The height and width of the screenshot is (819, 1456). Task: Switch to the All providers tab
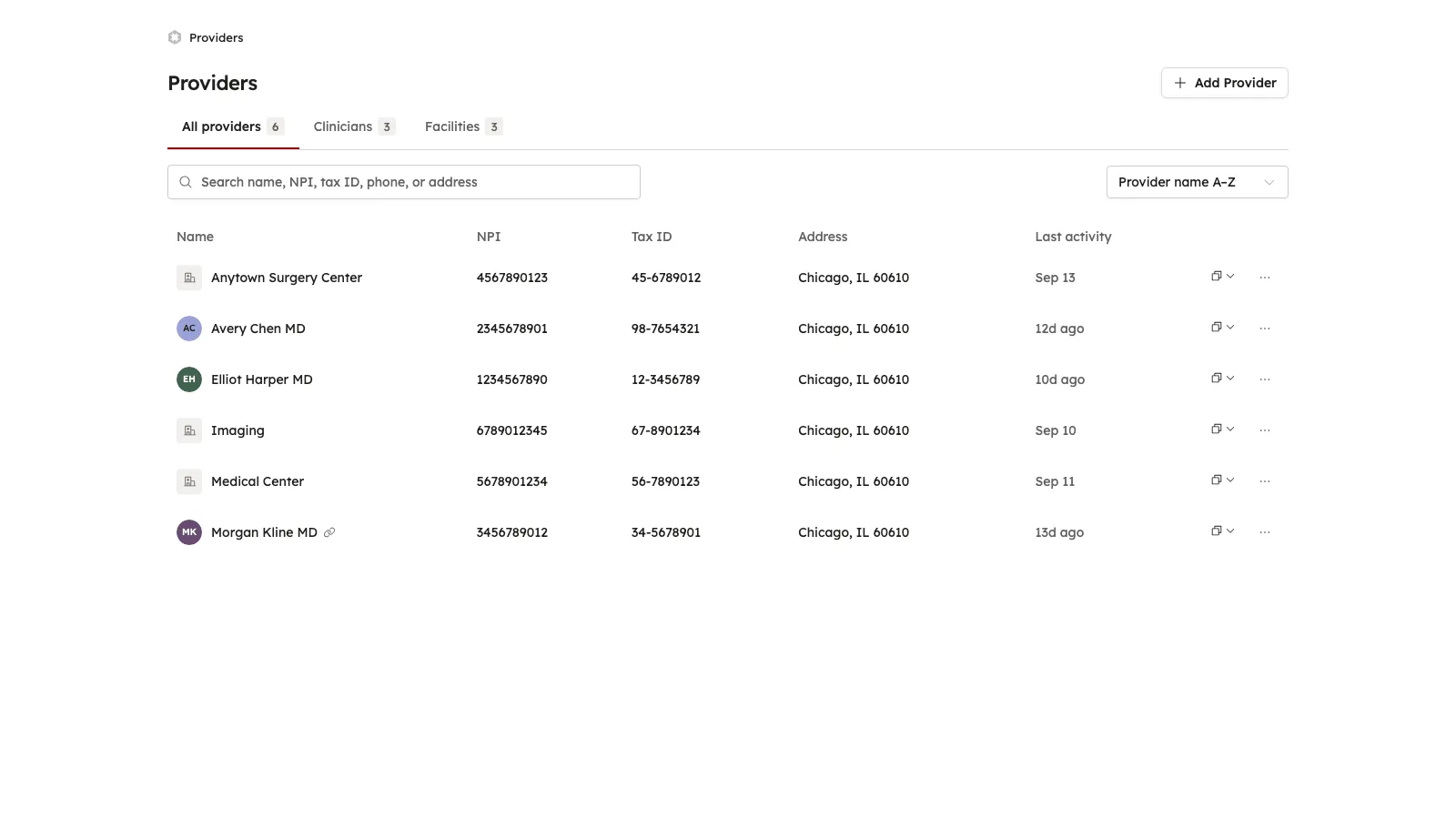pos(233,126)
